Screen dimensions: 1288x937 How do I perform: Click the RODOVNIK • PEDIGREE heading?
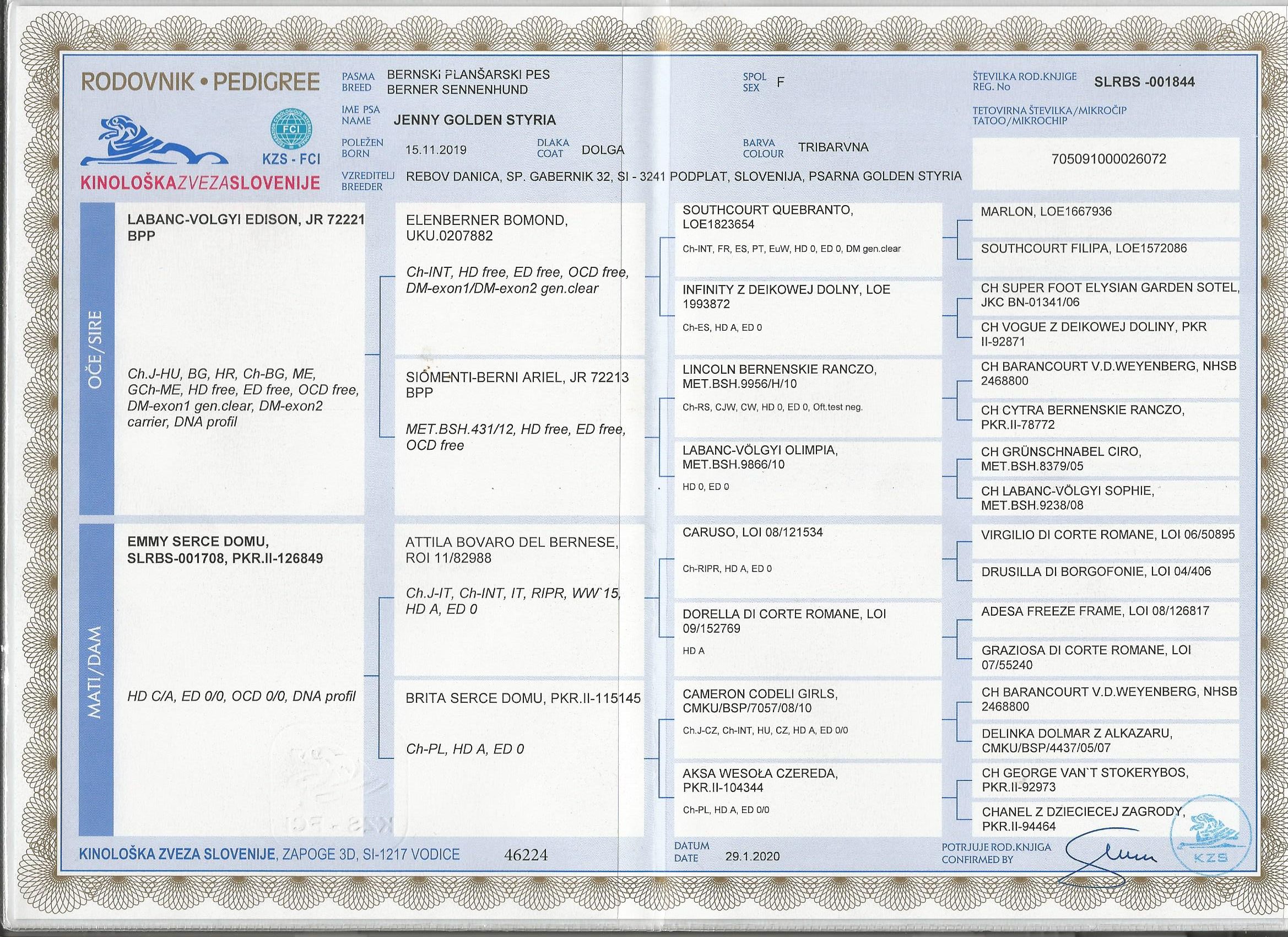(200, 82)
